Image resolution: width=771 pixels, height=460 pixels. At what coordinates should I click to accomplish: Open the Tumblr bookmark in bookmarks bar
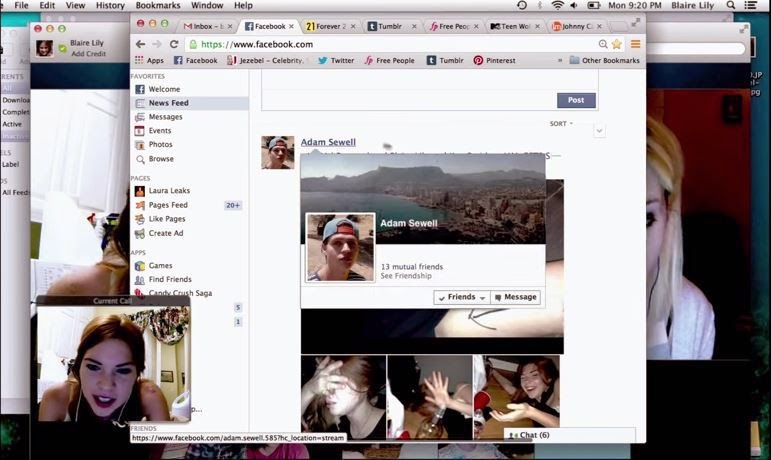(x=445, y=60)
